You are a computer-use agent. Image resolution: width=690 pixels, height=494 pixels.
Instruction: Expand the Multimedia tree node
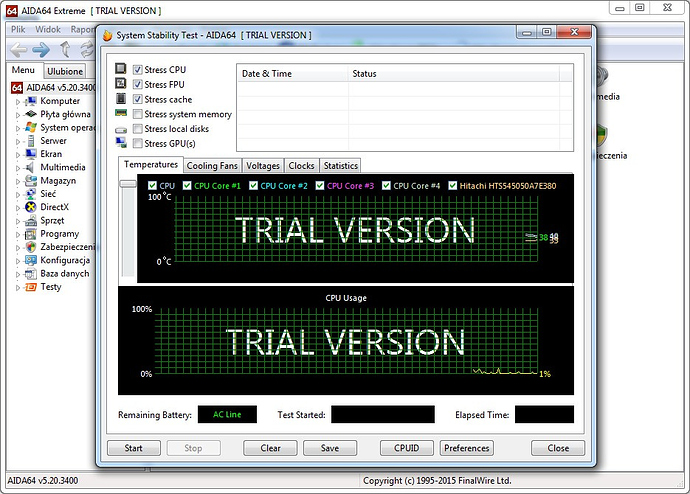(x=18, y=168)
